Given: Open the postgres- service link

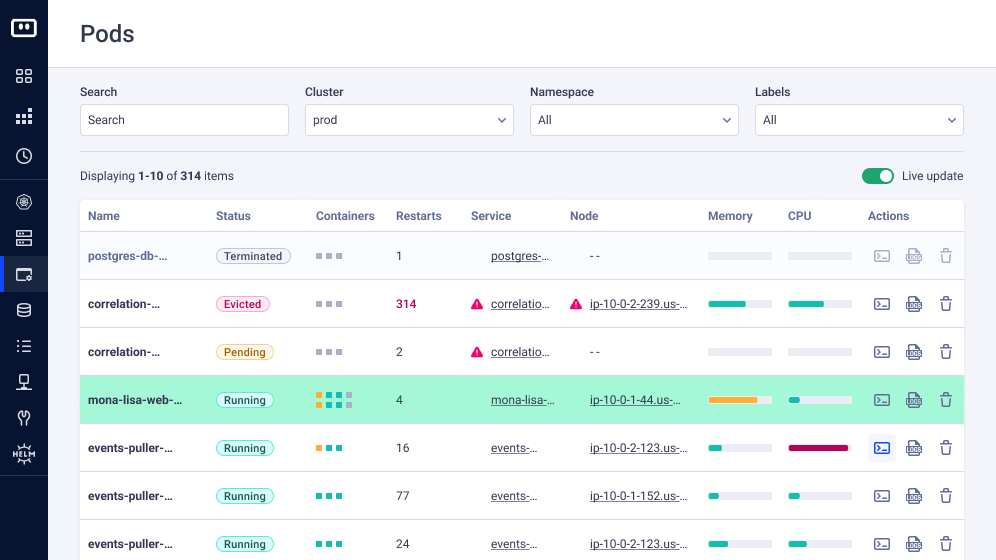Looking at the screenshot, I should pyautogui.click(x=520, y=256).
